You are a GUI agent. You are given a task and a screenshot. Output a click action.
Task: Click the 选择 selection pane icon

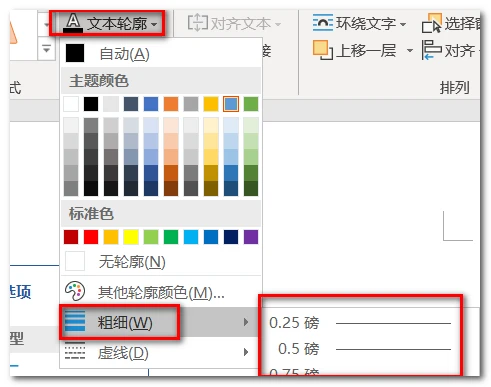(x=432, y=23)
